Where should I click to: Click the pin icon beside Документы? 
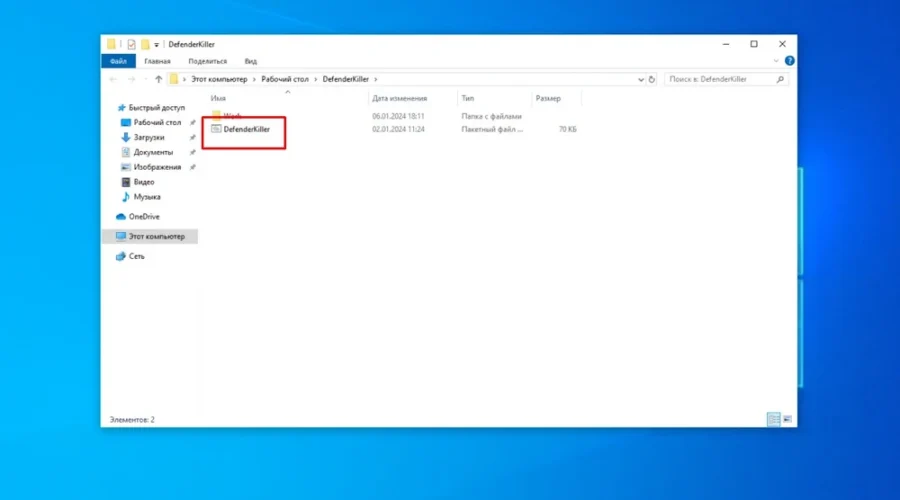tap(192, 153)
